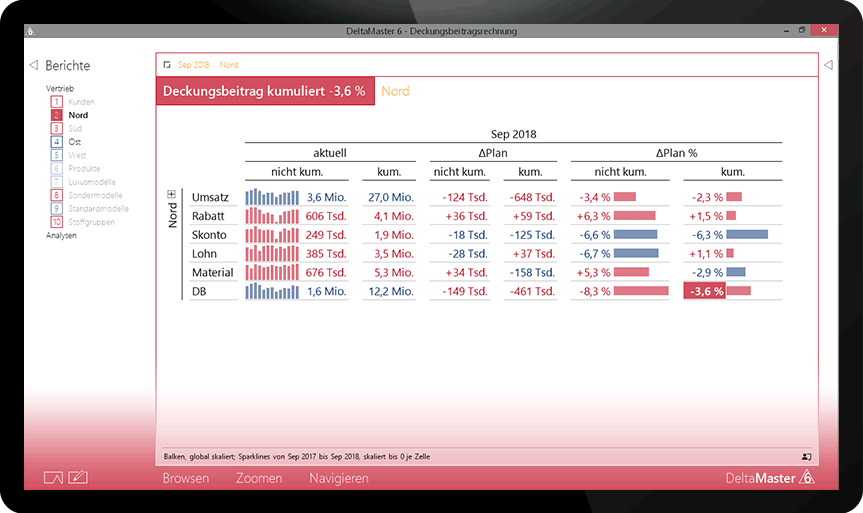Click the presentation mode icon at bottom left

tap(53, 478)
